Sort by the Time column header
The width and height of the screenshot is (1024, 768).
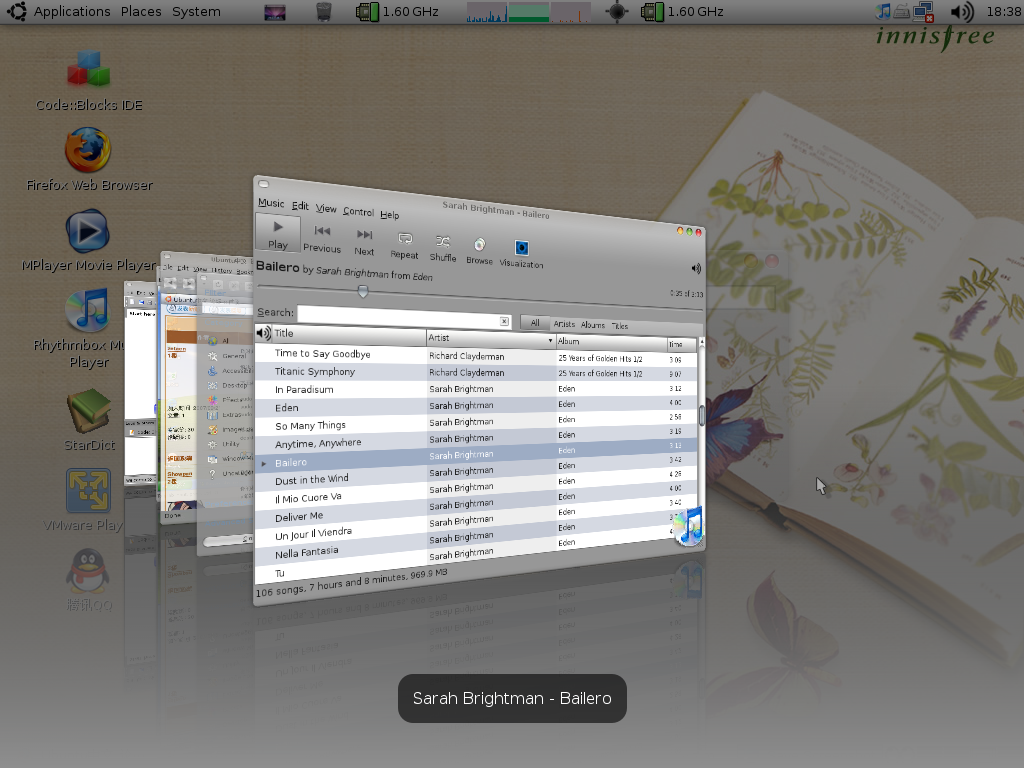pos(682,344)
